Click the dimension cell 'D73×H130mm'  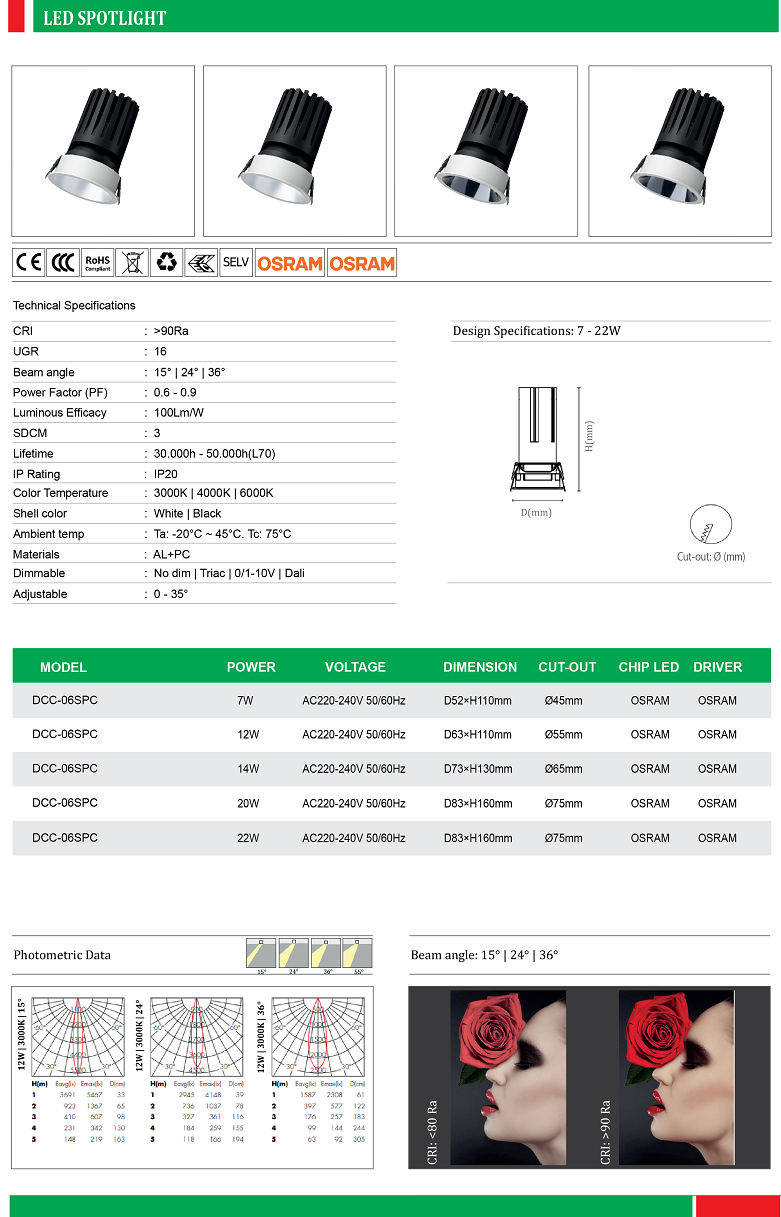pyautogui.click(x=478, y=770)
